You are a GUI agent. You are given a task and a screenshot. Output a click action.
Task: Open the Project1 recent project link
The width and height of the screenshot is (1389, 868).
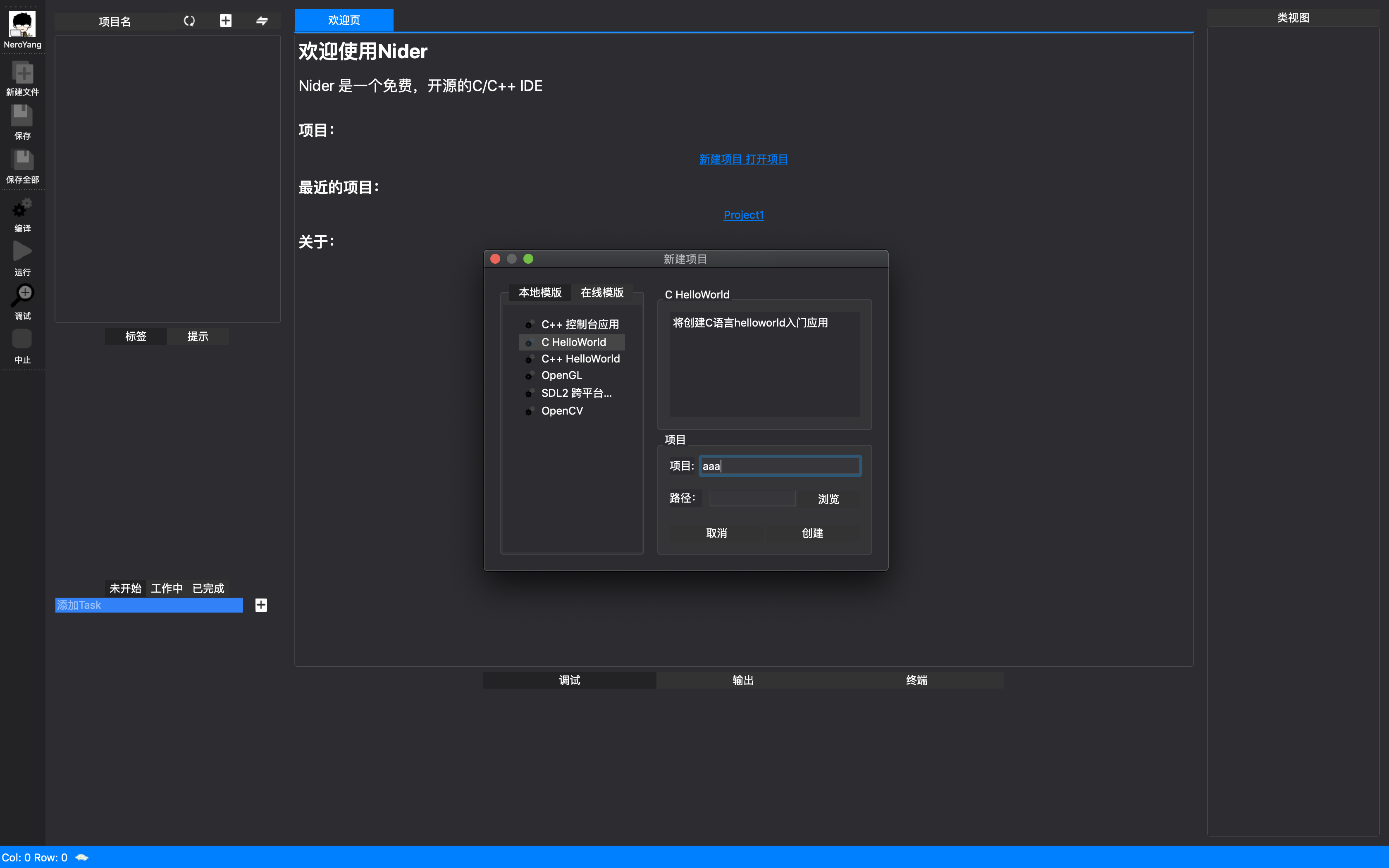pyautogui.click(x=743, y=215)
